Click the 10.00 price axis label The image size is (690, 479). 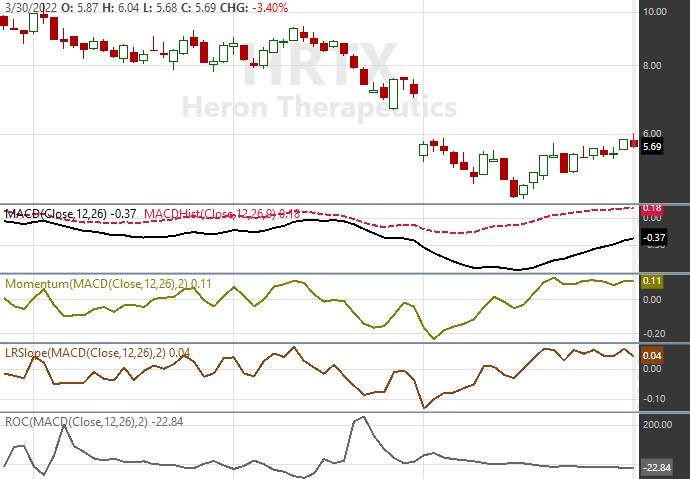tap(655, 12)
